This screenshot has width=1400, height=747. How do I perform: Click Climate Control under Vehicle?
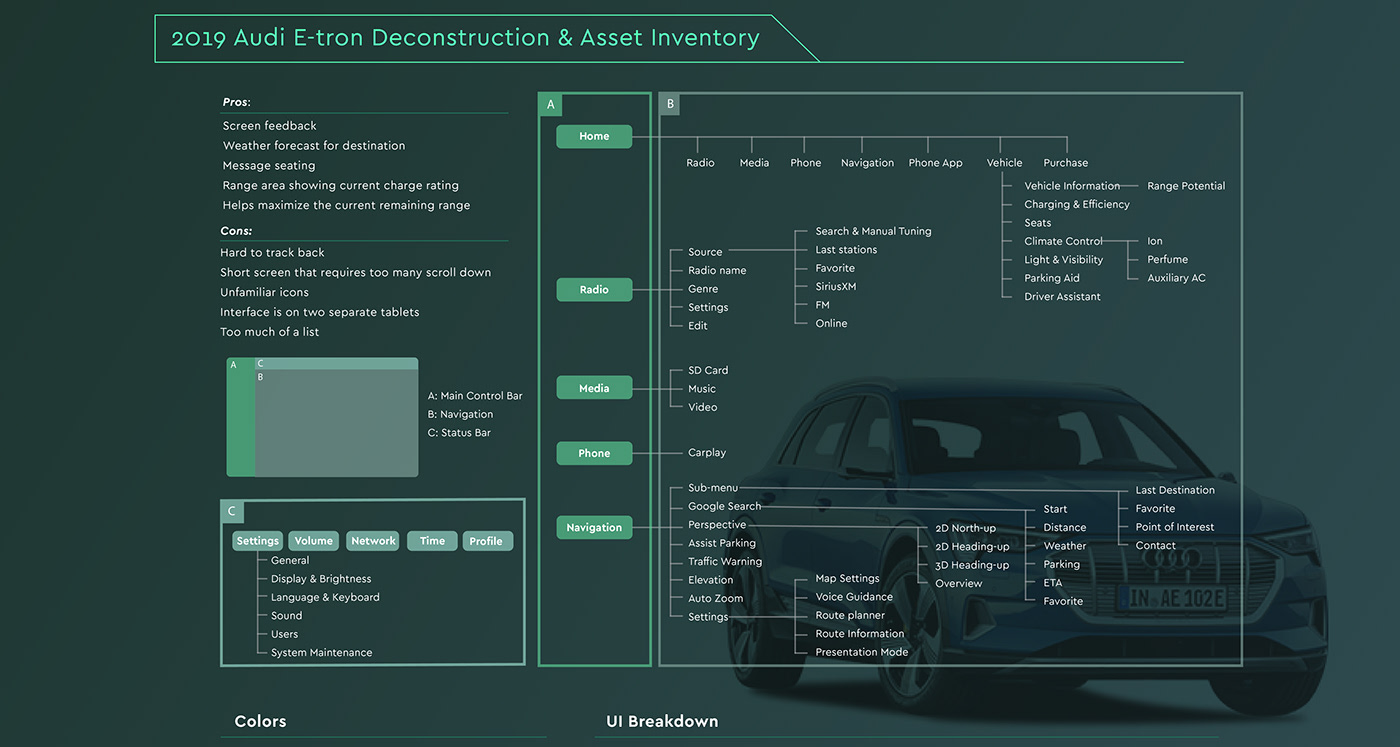click(1063, 241)
